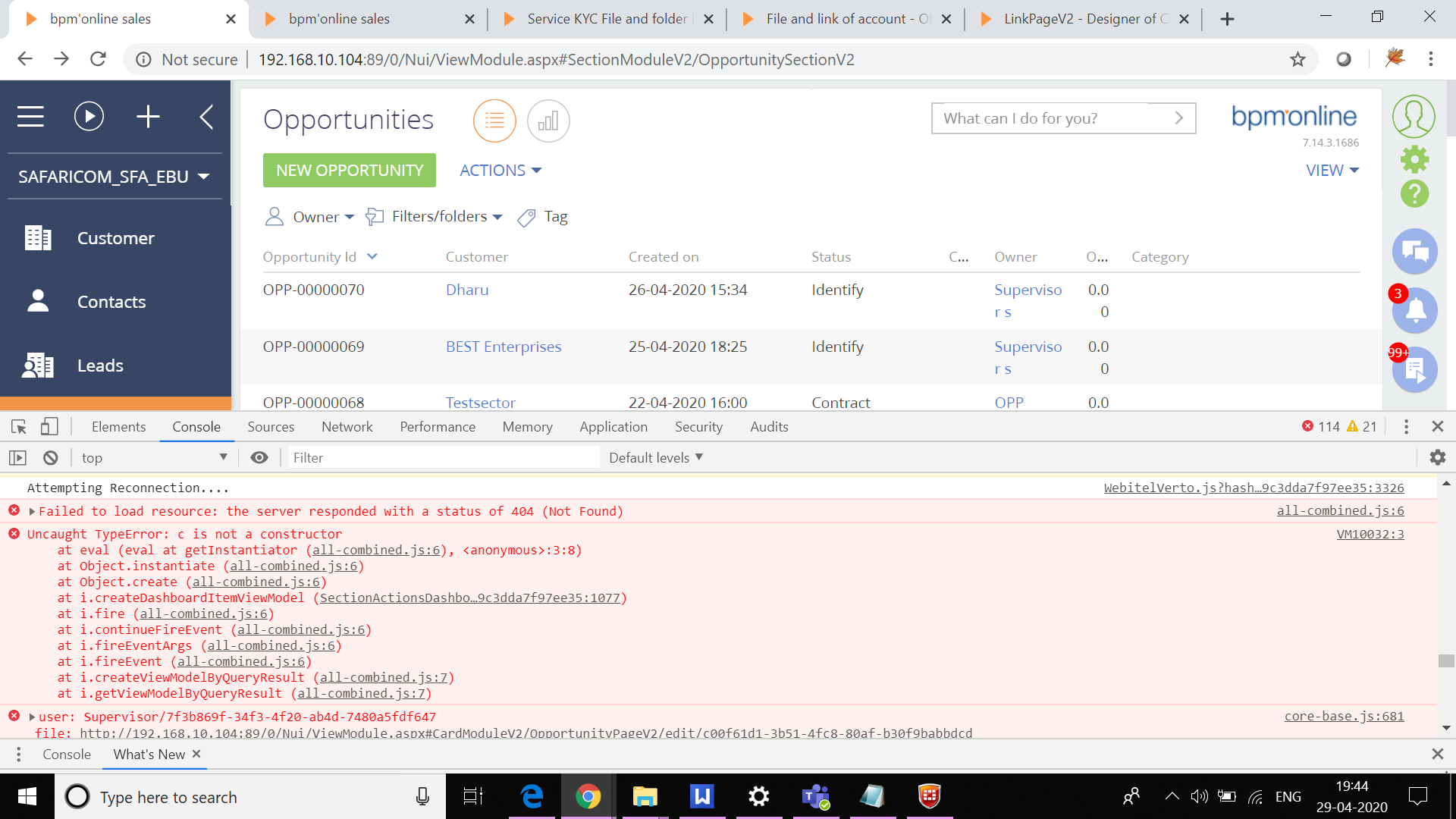
Task: Open console settings gear
Action: pos(1437,457)
